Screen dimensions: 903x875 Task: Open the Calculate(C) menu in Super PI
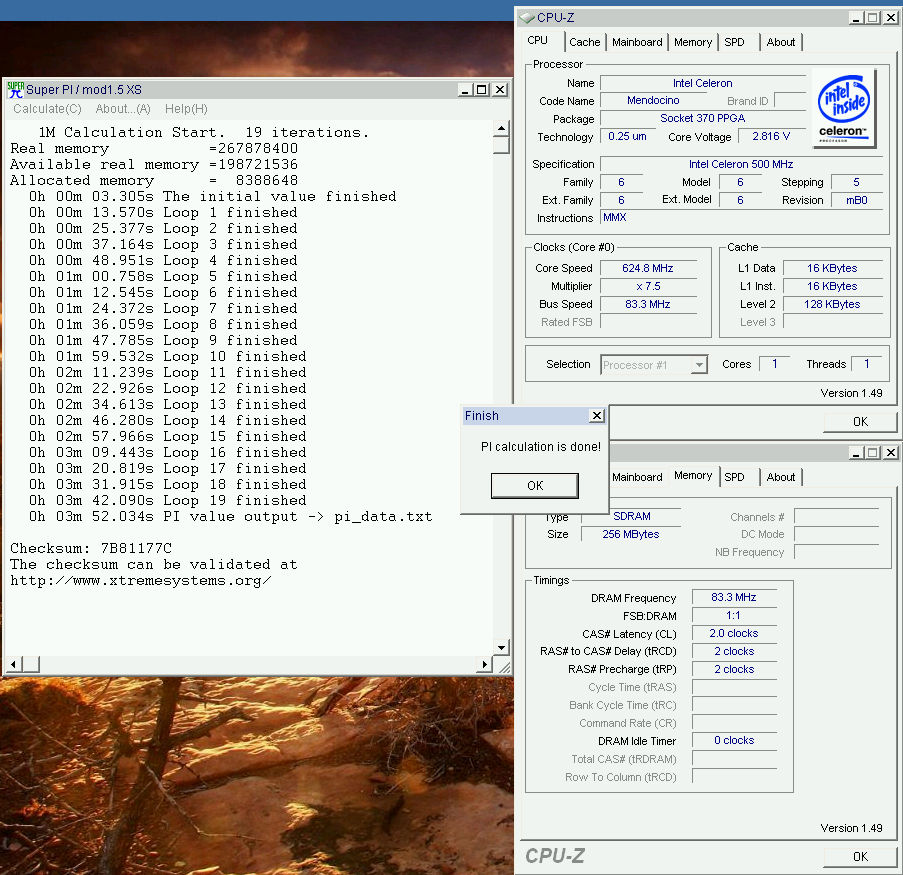click(x=47, y=109)
